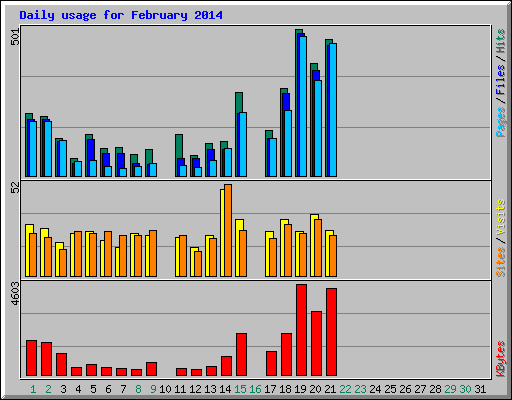Click the Visits legend label
The image size is (512, 400).
500,218
